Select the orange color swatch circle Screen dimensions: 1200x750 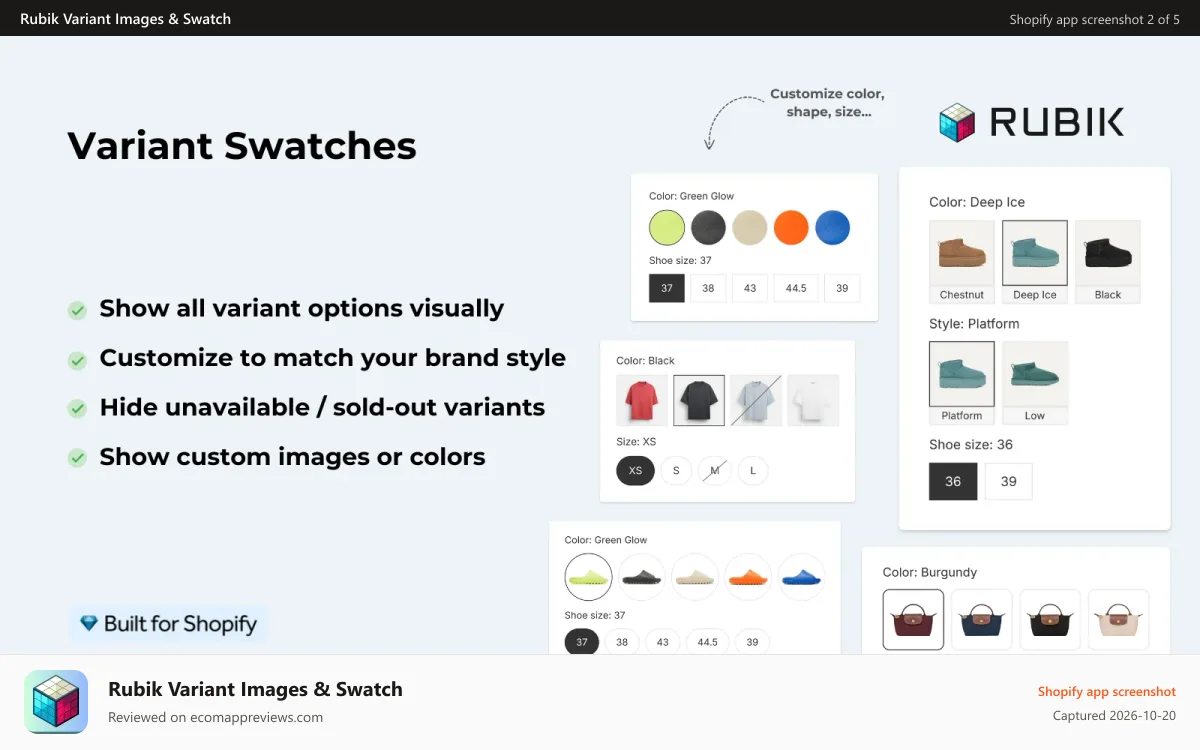(791, 228)
